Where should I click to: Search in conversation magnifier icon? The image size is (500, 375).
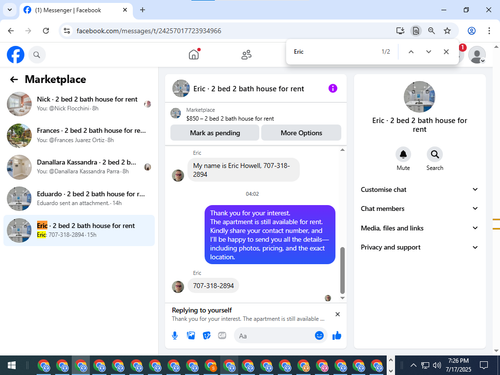pyautogui.click(x=435, y=154)
